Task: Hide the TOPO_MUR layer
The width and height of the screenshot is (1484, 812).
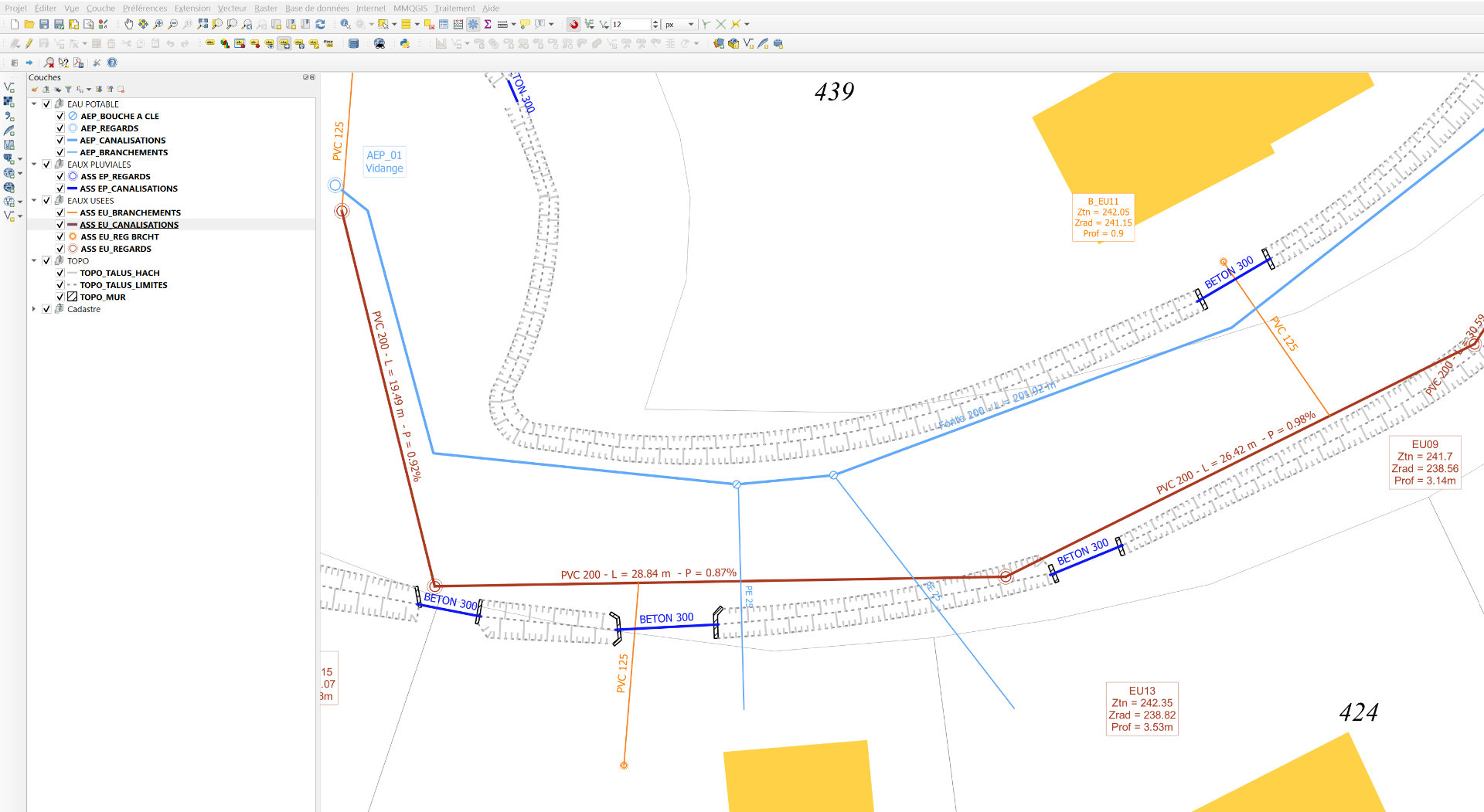Action: pos(60,297)
